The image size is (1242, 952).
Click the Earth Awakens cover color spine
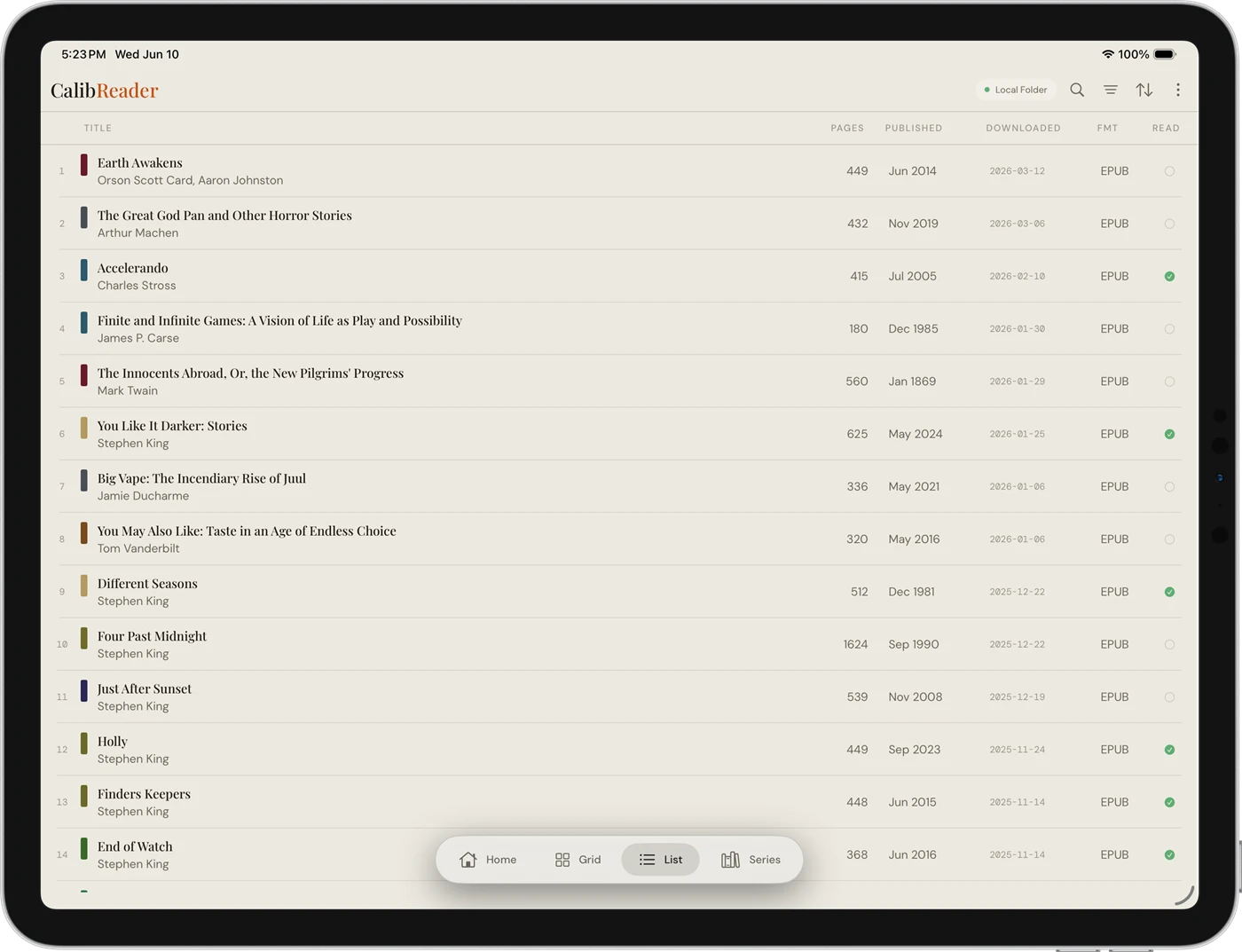83,164
